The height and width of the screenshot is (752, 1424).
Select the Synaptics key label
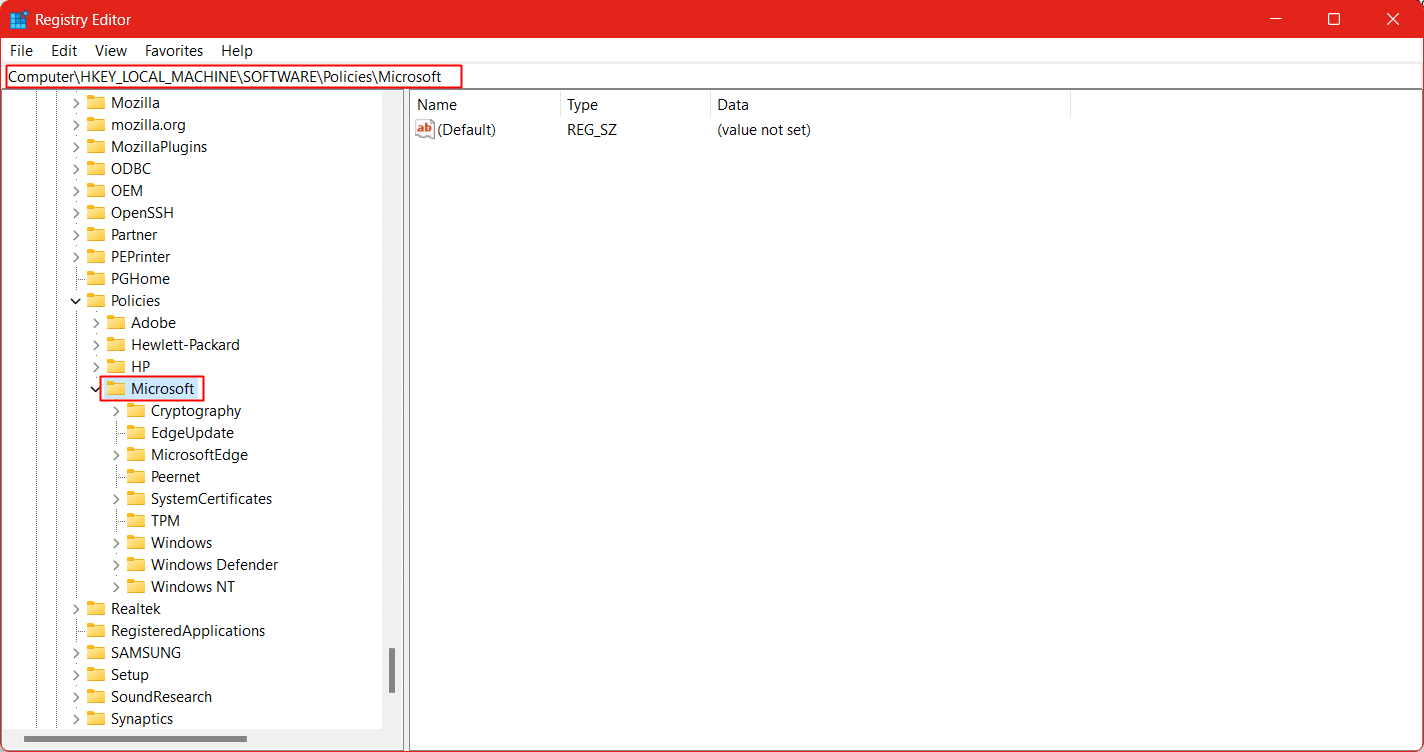[142, 719]
